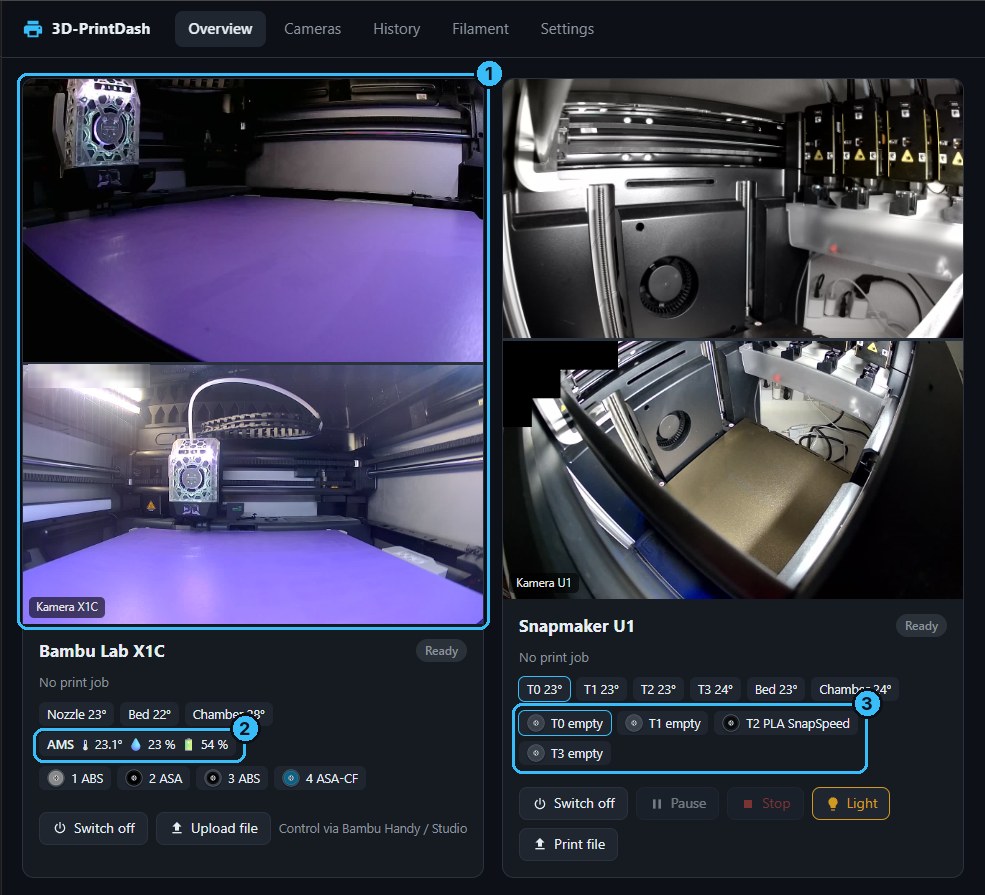Click the Kamera U1 label

point(543,583)
